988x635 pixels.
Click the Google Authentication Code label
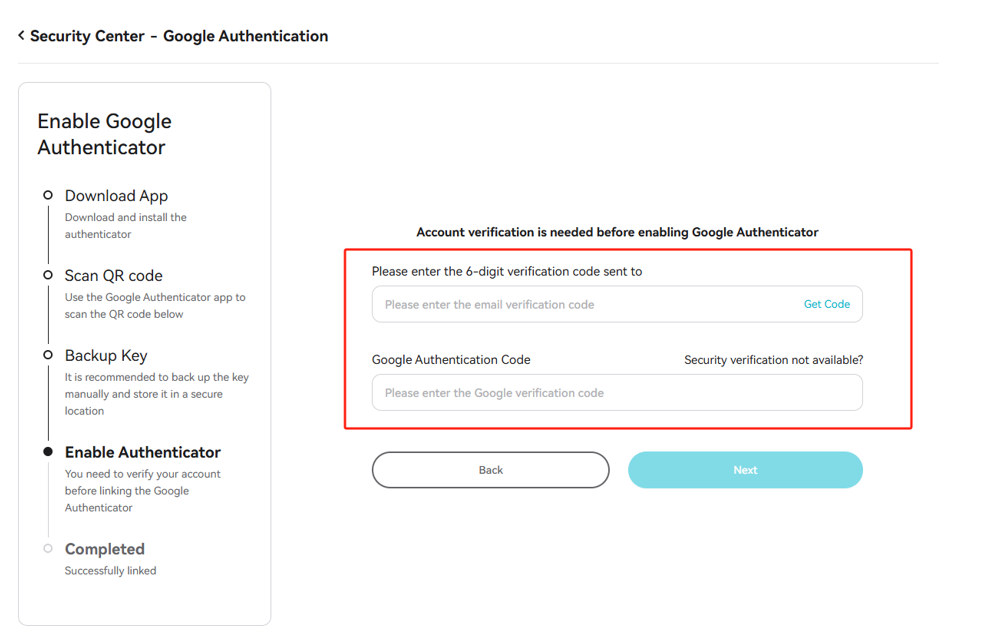pos(451,360)
